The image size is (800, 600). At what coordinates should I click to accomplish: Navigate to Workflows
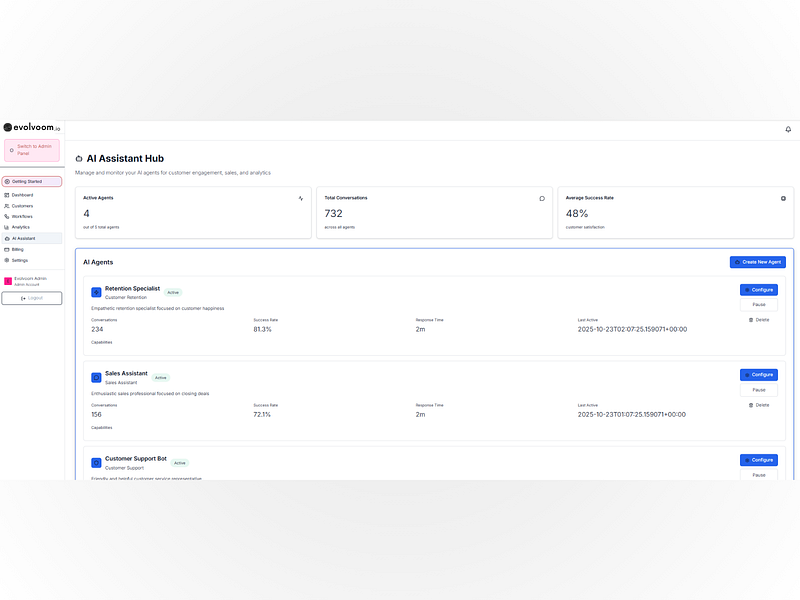pyautogui.click(x=22, y=217)
